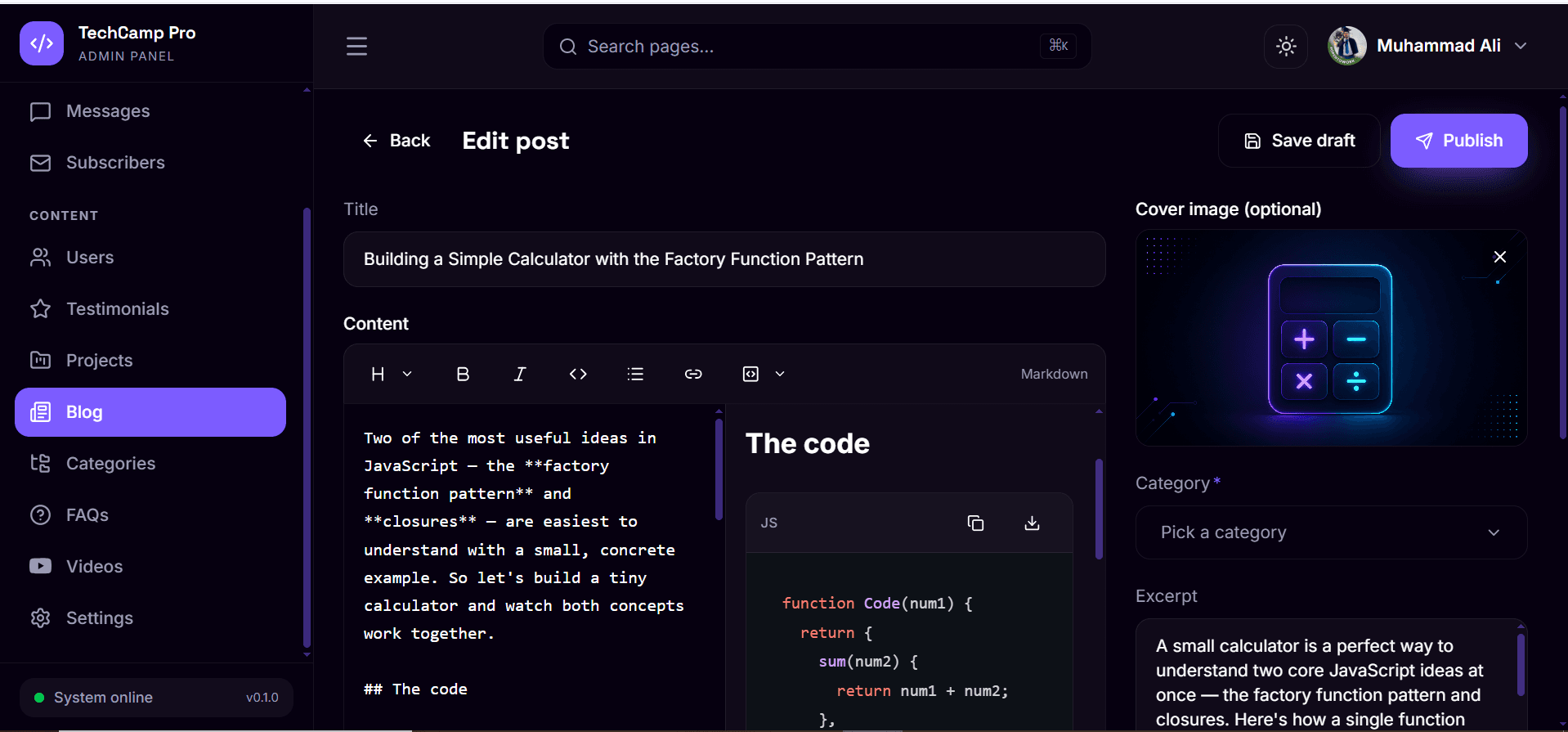The image size is (1568, 732).
Task: Click the Markdown mode label
Action: (1054, 374)
